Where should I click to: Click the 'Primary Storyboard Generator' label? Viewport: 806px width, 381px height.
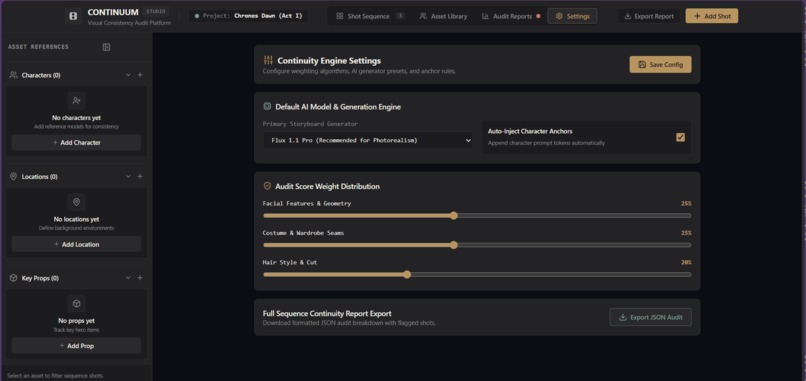click(x=310, y=124)
